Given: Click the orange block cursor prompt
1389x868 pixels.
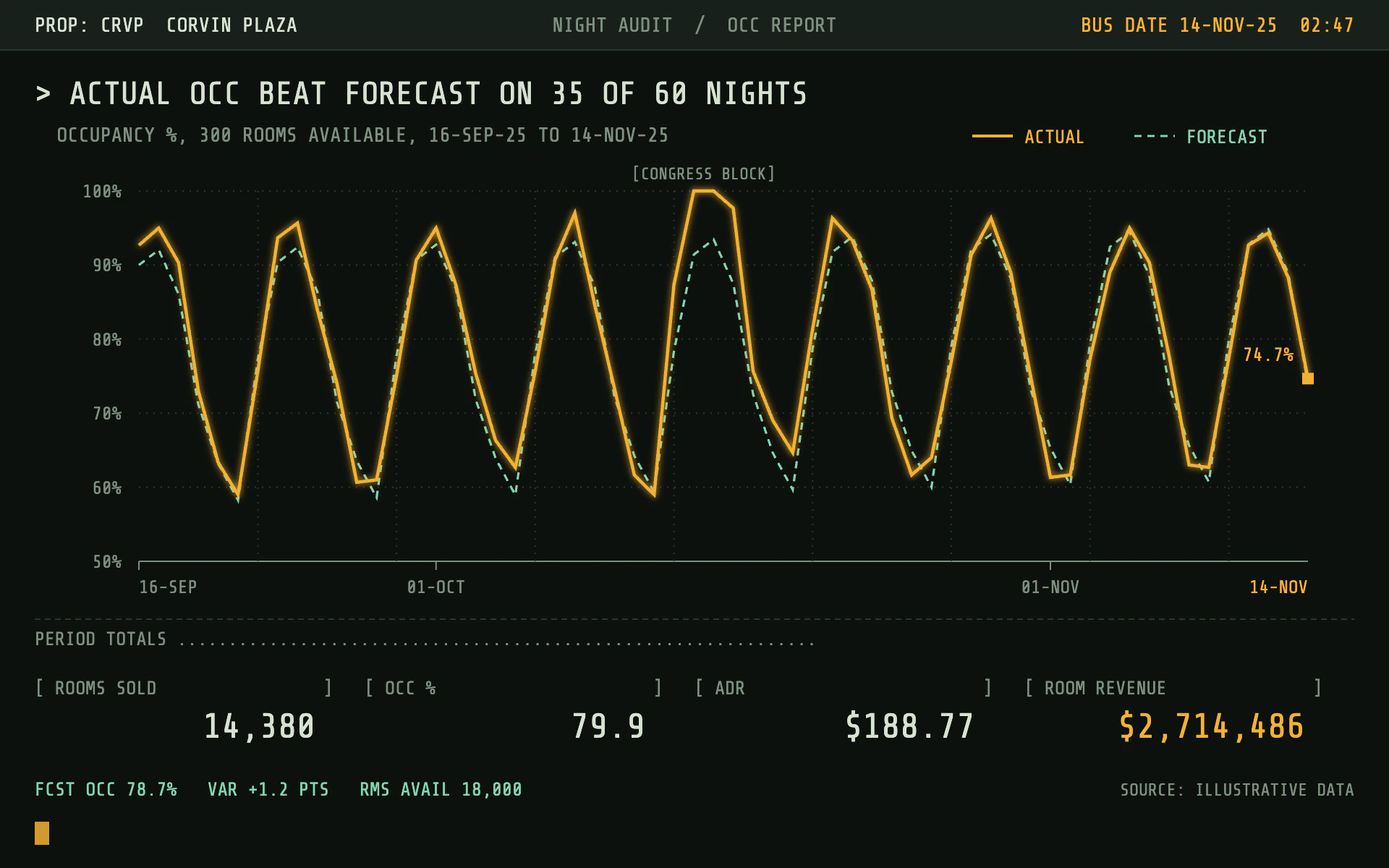Looking at the screenshot, I should pyautogui.click(x=42, y=833).
